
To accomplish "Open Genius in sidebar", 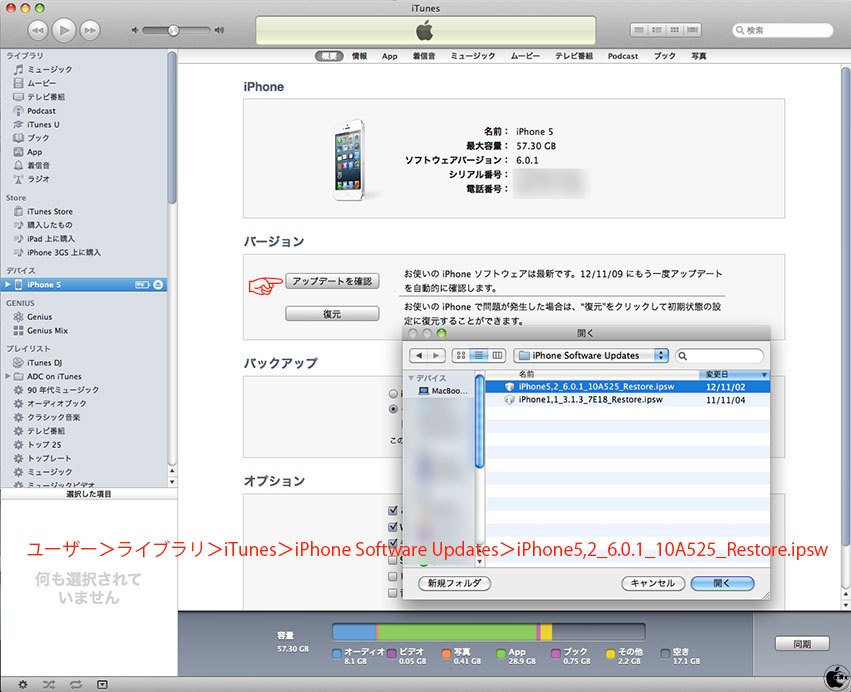I will (39, 316).
